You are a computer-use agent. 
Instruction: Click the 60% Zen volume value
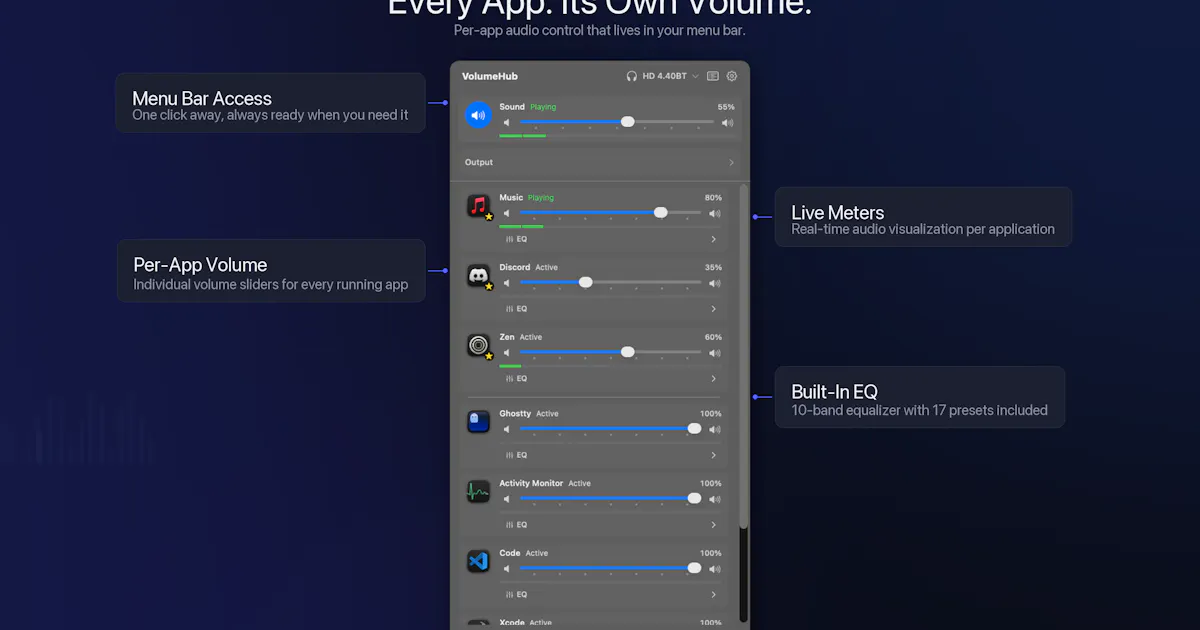coord(713,338)
